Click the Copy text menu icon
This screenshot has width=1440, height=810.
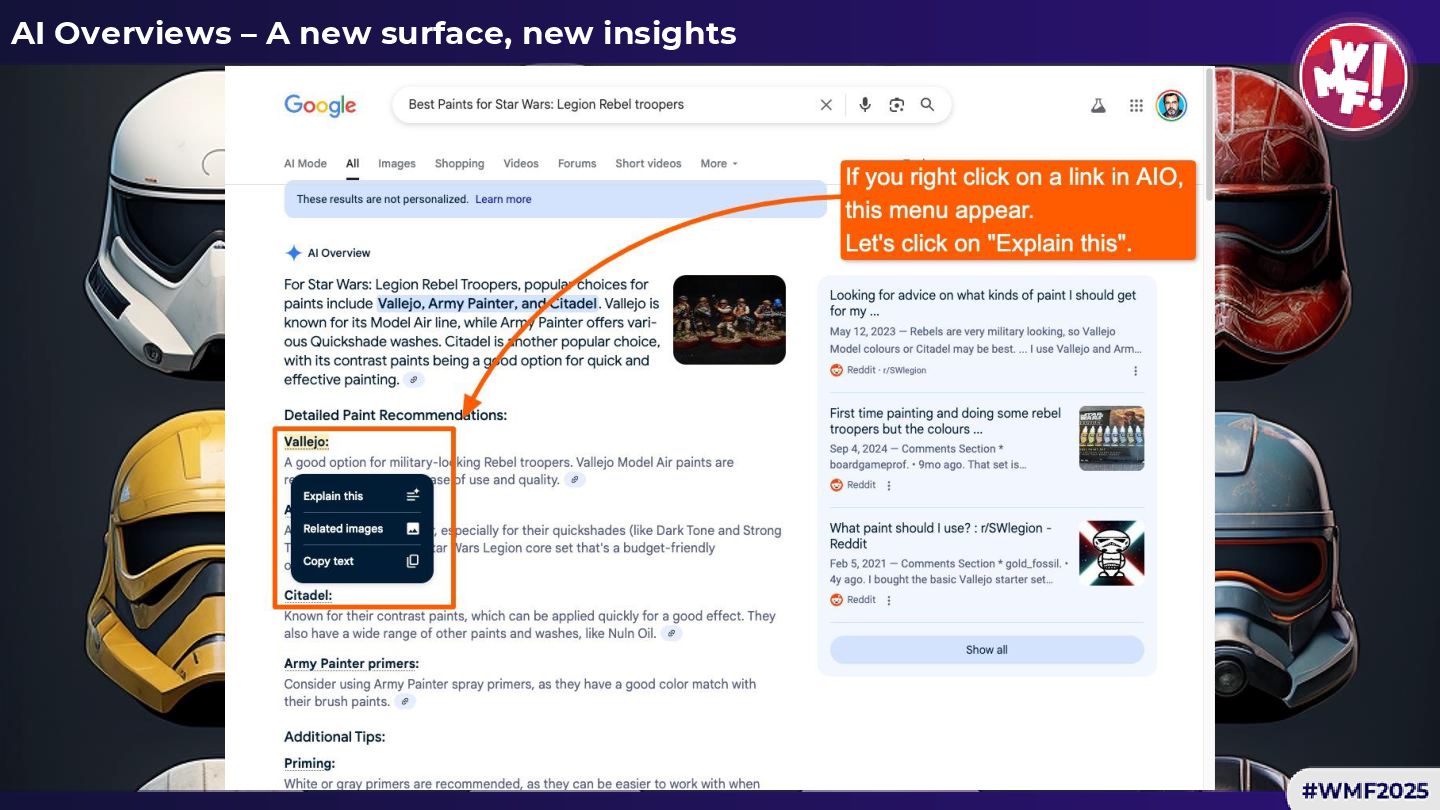413,561
